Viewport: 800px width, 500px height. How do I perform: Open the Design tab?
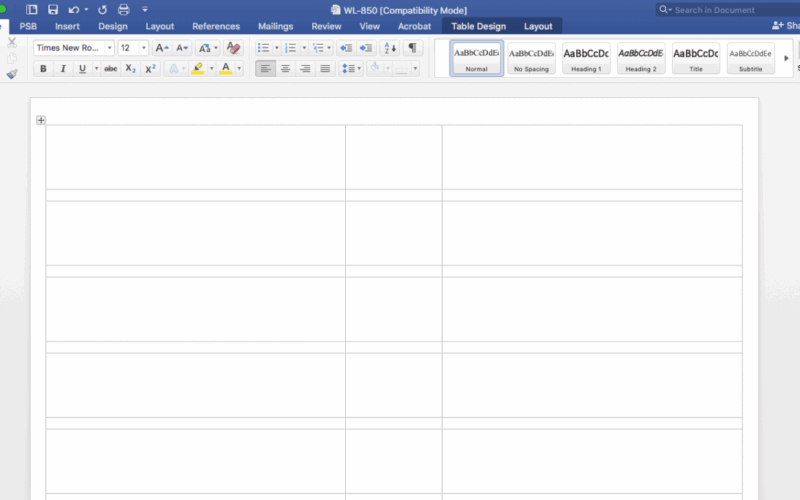click(x=113, y=27)
